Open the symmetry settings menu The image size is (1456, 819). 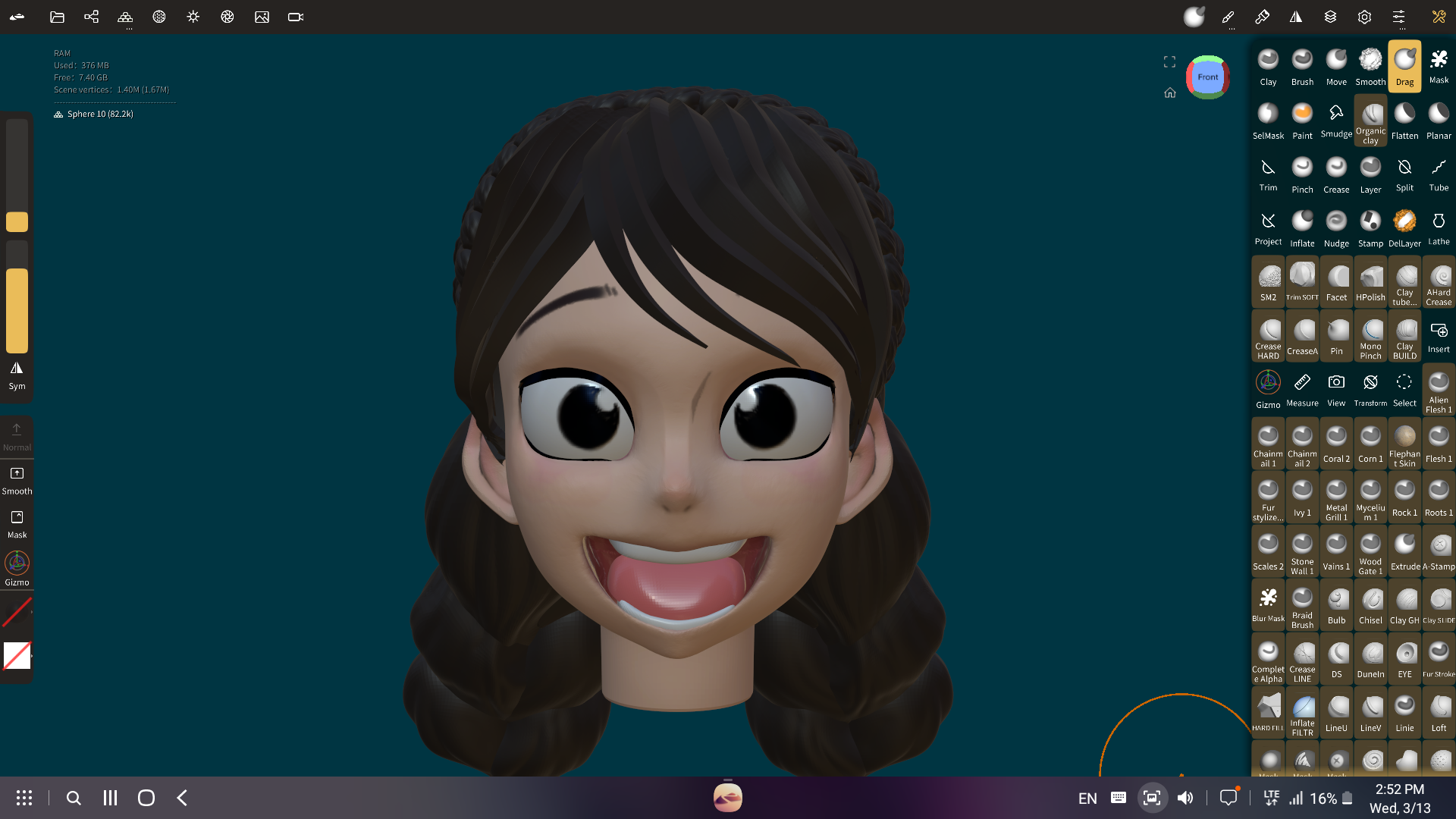[x=1296, y=17]
